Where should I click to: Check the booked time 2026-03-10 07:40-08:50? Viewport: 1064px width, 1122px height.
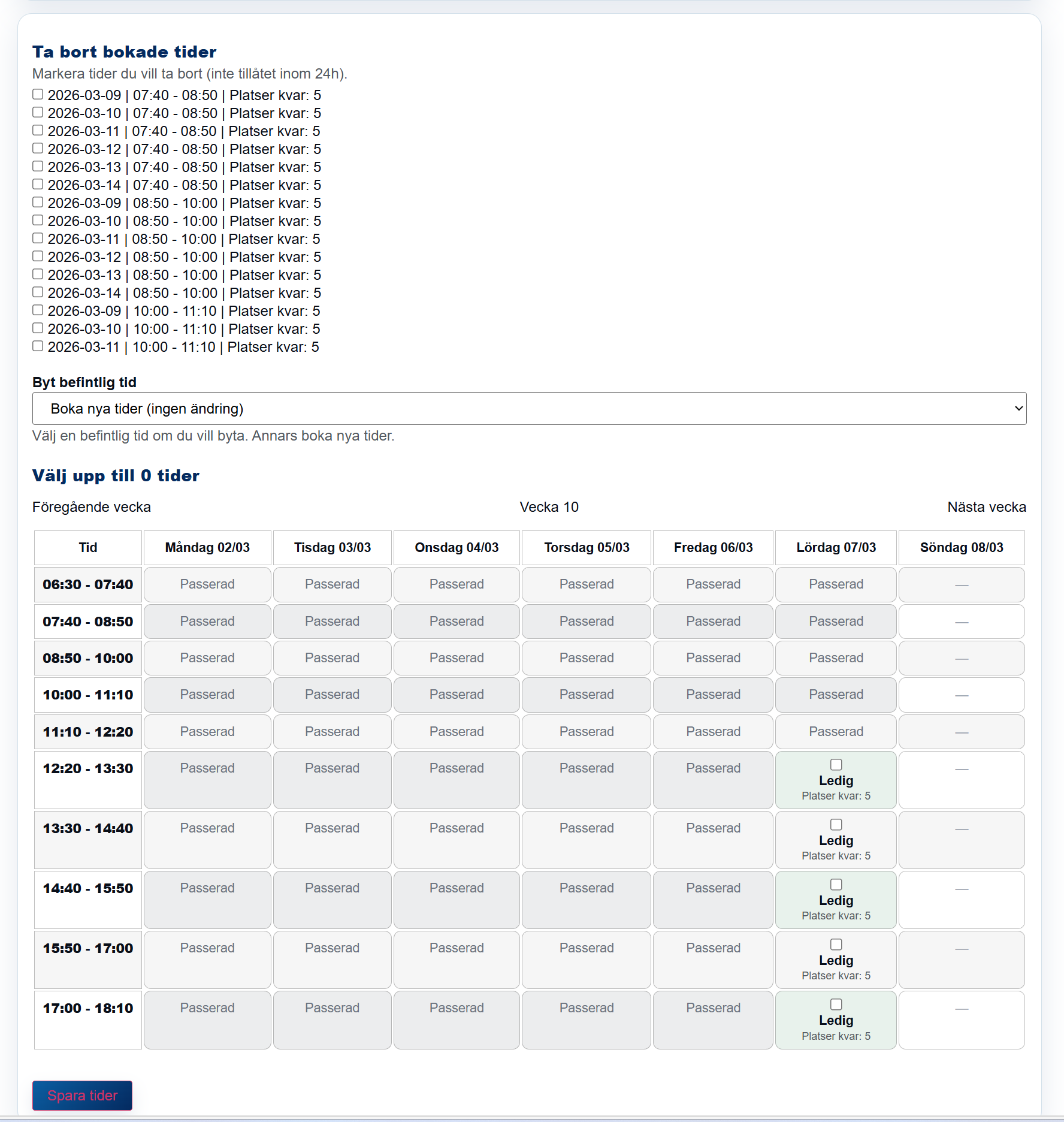[38, 111]
